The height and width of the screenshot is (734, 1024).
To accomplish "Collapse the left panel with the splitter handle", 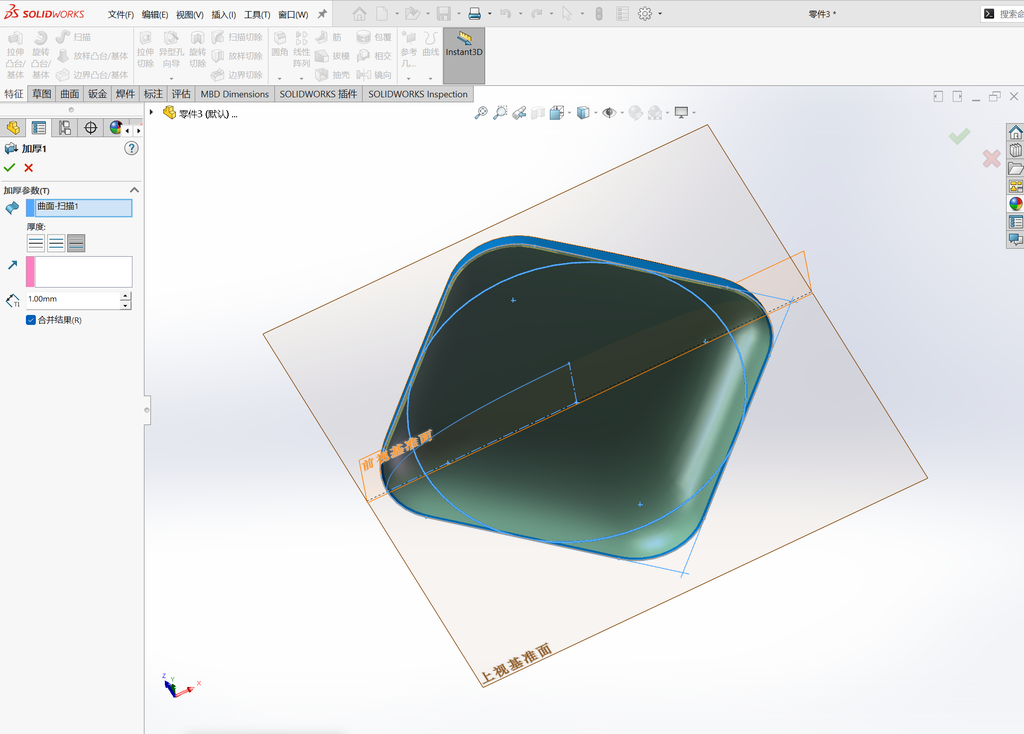I will tap(147, 410).
